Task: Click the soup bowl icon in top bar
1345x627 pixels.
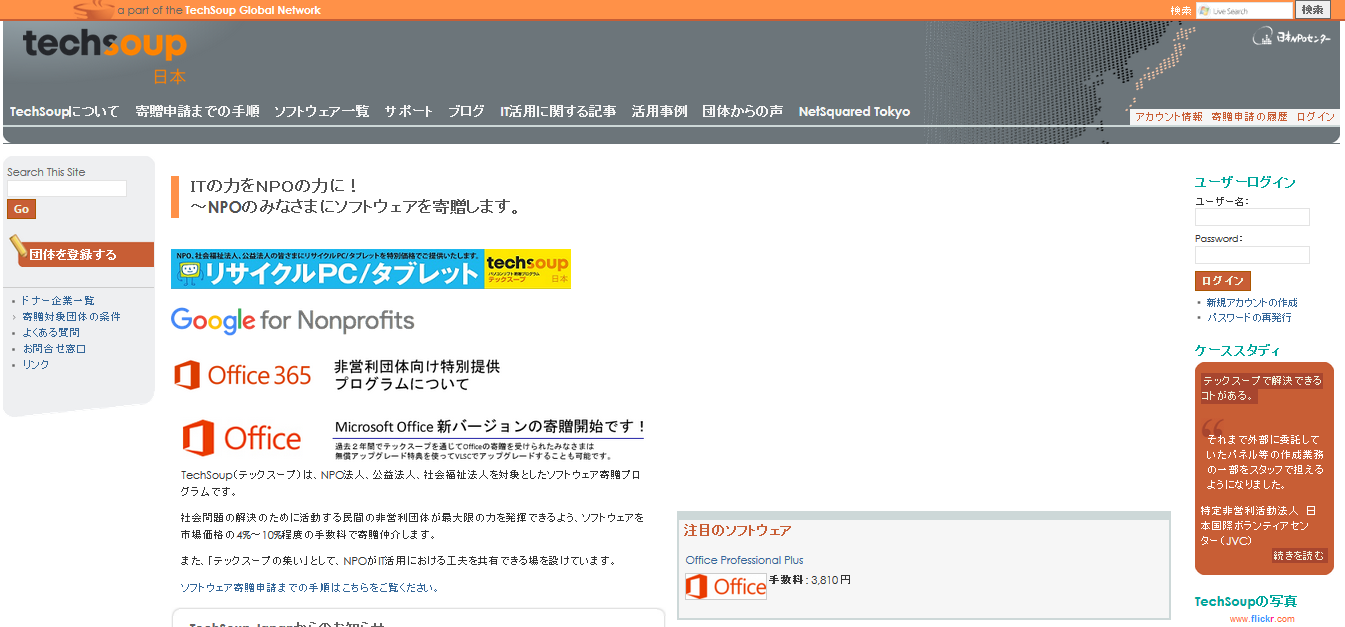Action: click(x=93, y=10)
